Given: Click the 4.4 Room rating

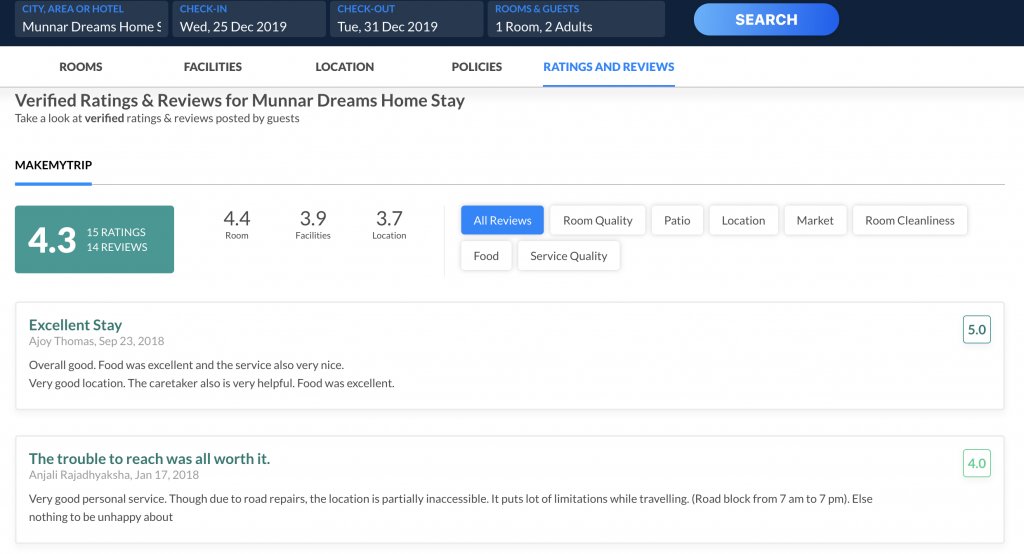Looking at the screenshot, I should coord(236,224).
